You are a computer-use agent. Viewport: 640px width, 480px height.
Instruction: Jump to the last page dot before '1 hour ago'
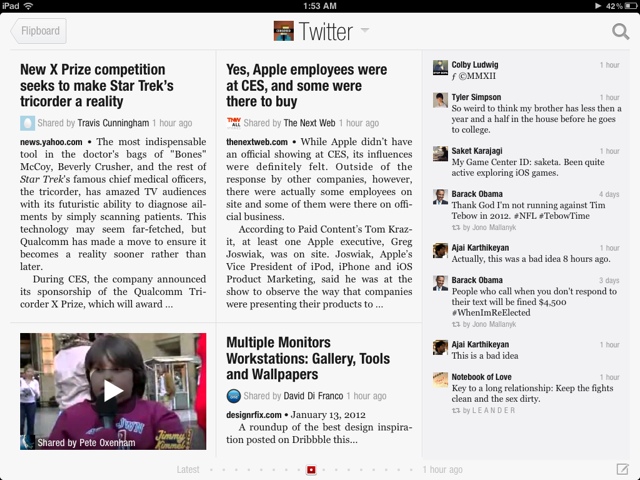[411, 470]
